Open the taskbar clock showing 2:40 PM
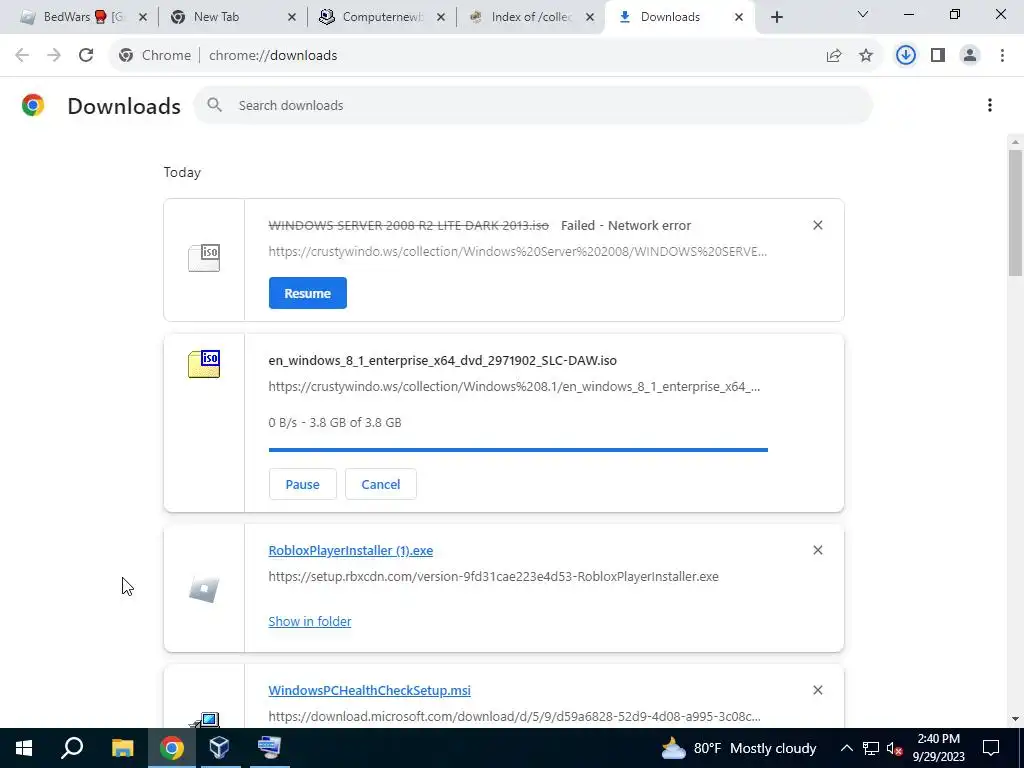The image size is (1024, 768). click(x=939, y=748)
